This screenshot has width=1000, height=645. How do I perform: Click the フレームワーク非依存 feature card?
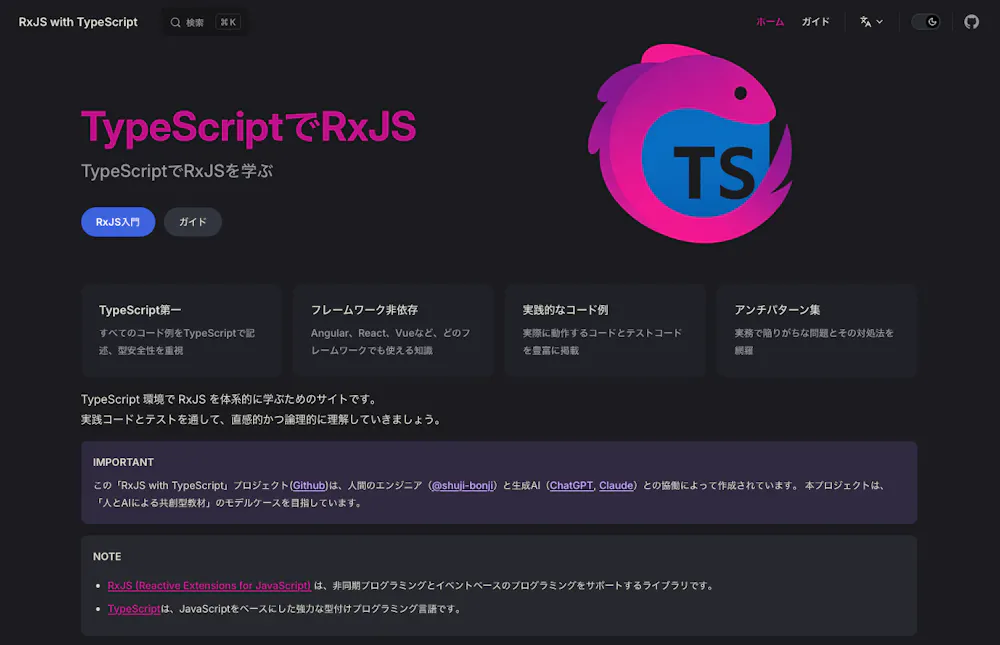click(x=393, y=330)
